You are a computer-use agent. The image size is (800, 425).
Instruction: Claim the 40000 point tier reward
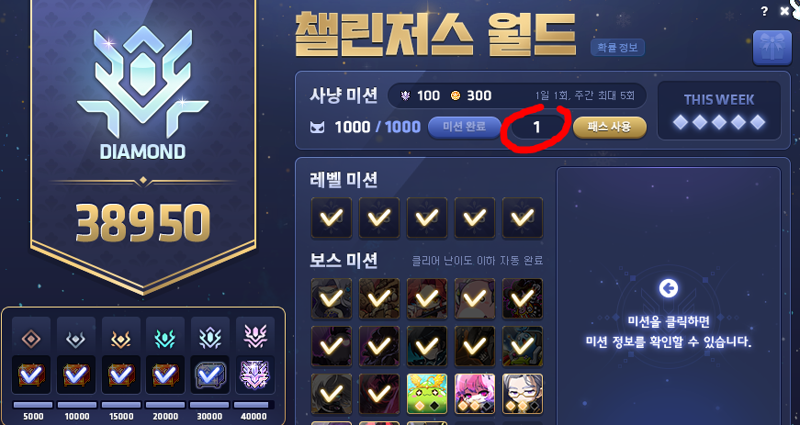coord(255,374)
